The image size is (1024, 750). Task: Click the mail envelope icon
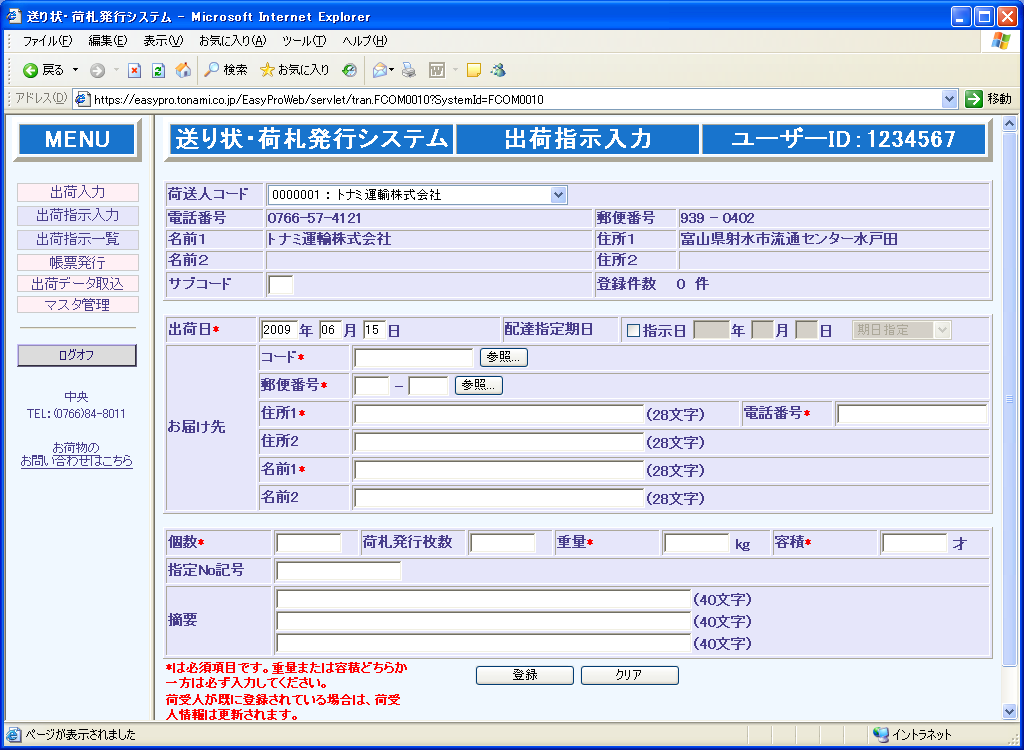(x=379, y=70)
